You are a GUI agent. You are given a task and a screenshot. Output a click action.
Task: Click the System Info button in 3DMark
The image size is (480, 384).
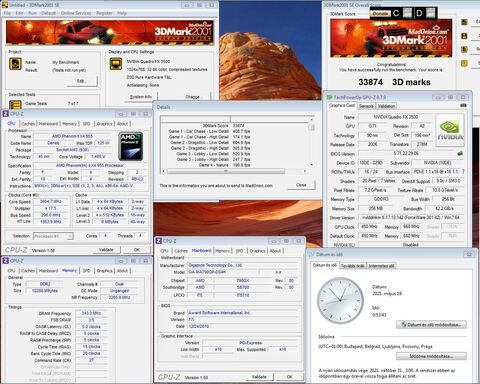coord(140,97)
